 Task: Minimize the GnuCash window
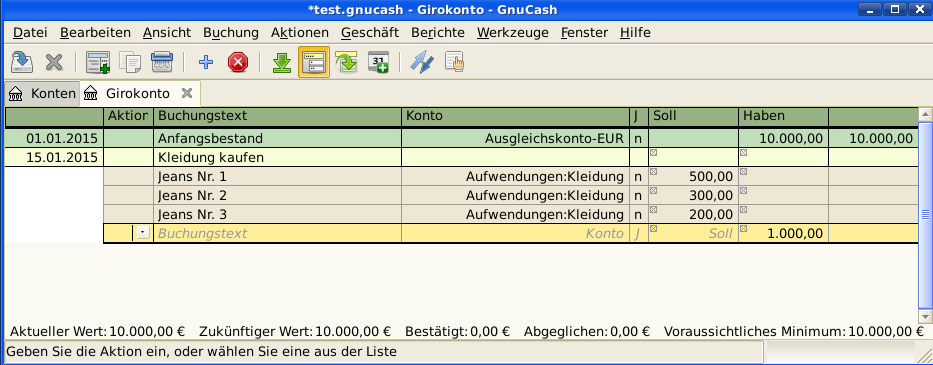(x=869, y=9)
